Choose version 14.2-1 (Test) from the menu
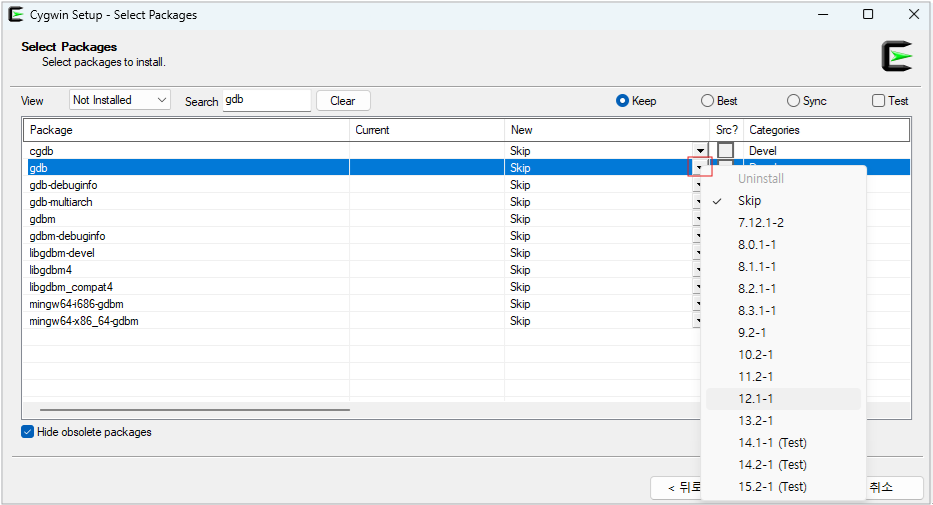The width and height of the screenshot is (933, 505). (783, 465)
